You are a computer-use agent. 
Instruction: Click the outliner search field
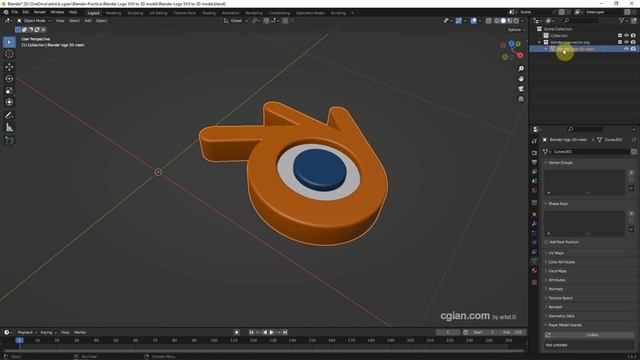click(582, 20)
